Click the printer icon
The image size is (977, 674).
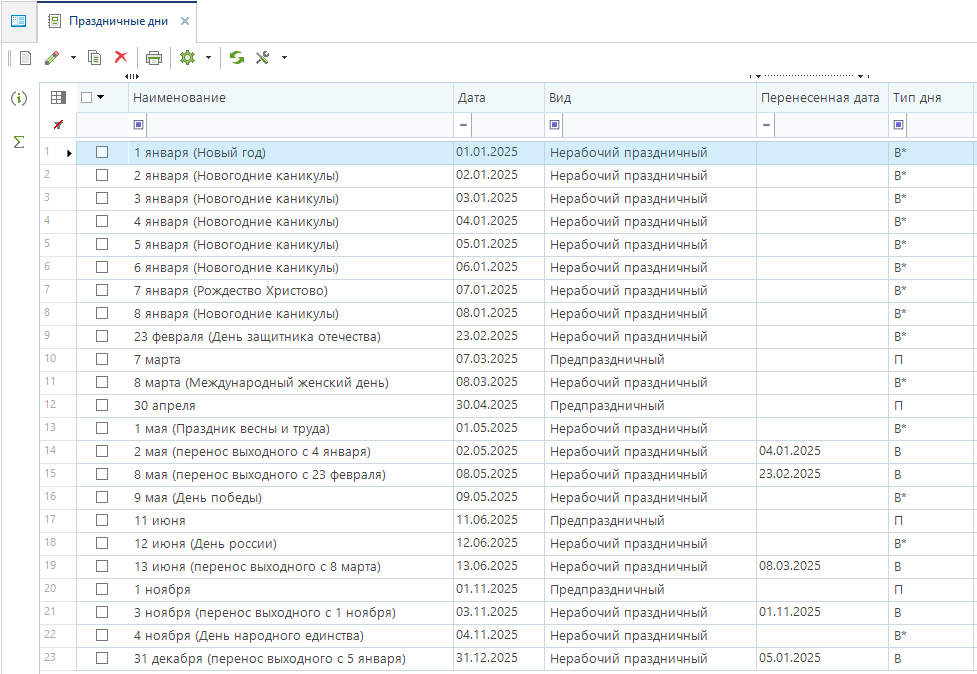[x=153, y=58]
